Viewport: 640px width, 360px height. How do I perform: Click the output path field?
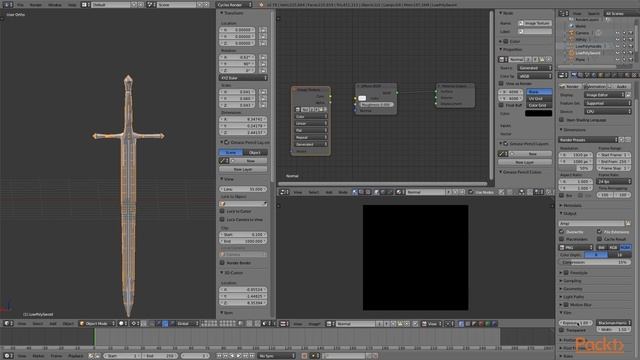point(591,224)
